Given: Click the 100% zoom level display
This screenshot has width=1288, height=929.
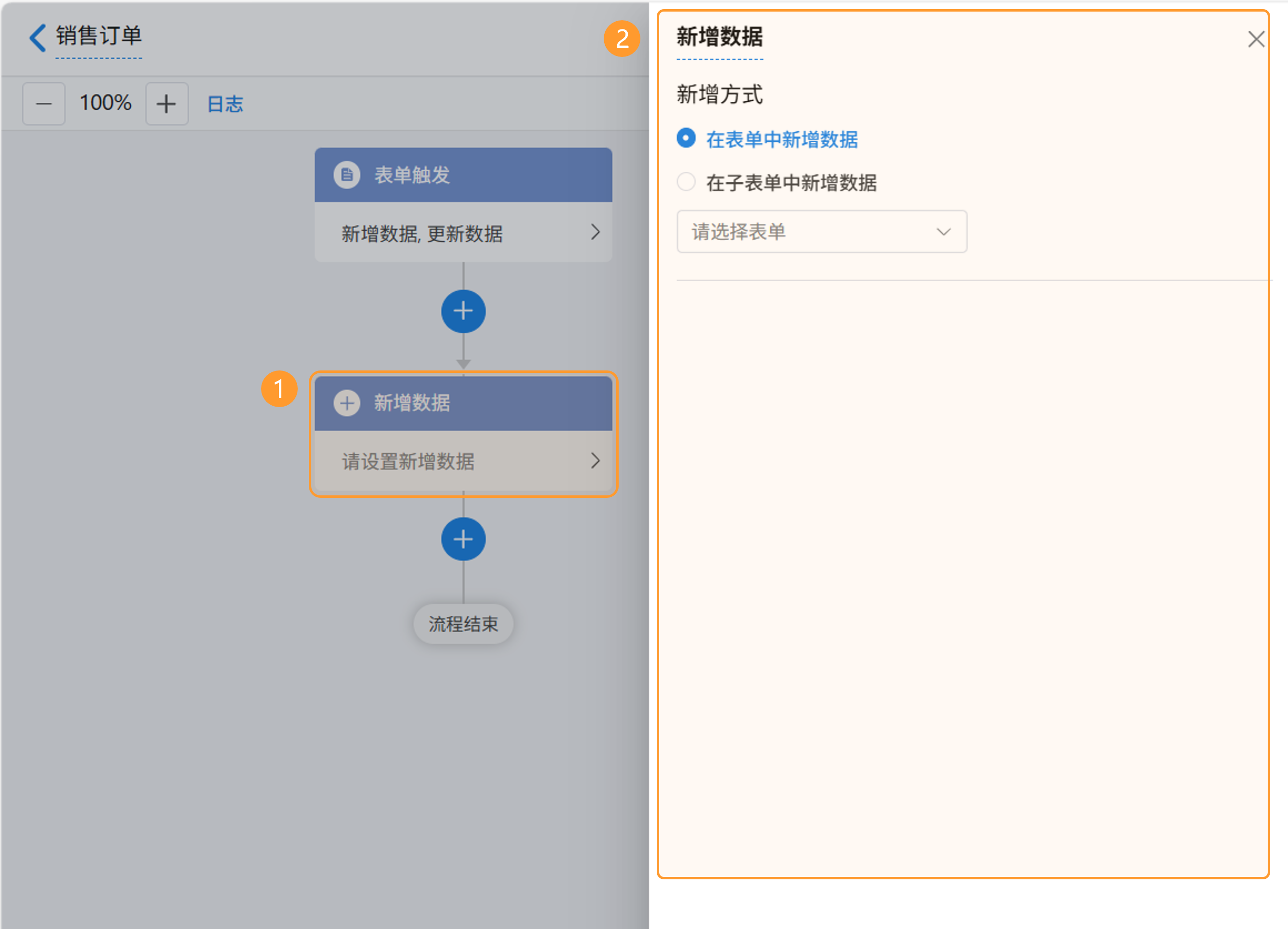Looking at the screenshot, I should coord(106,103).
